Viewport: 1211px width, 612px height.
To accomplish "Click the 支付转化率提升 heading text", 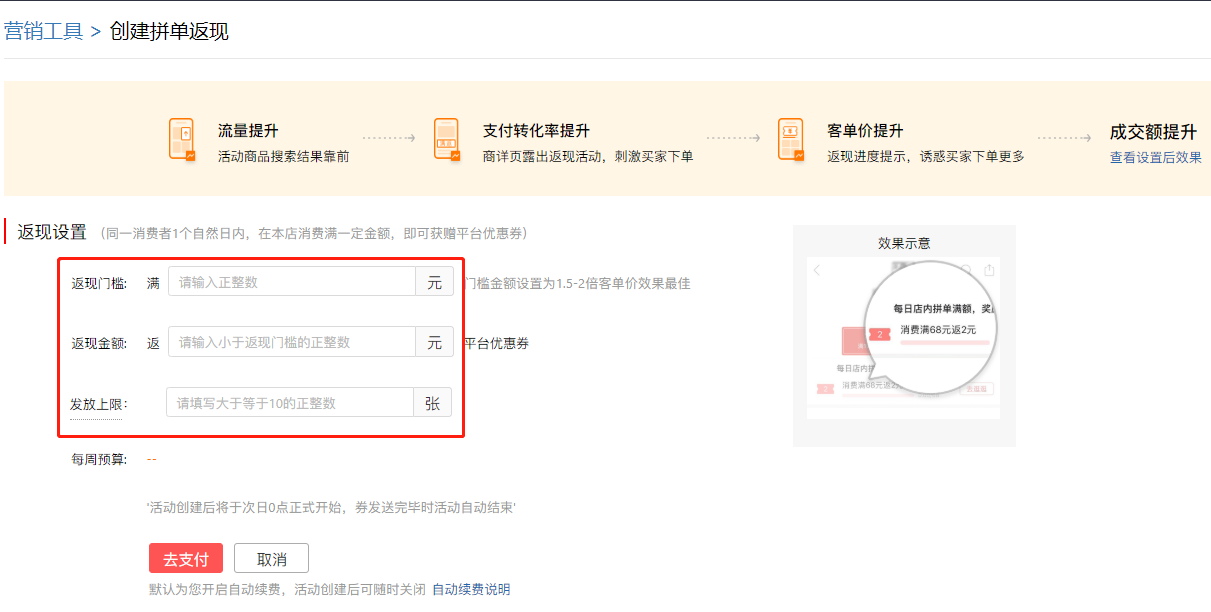I will (x=536, y=131).
